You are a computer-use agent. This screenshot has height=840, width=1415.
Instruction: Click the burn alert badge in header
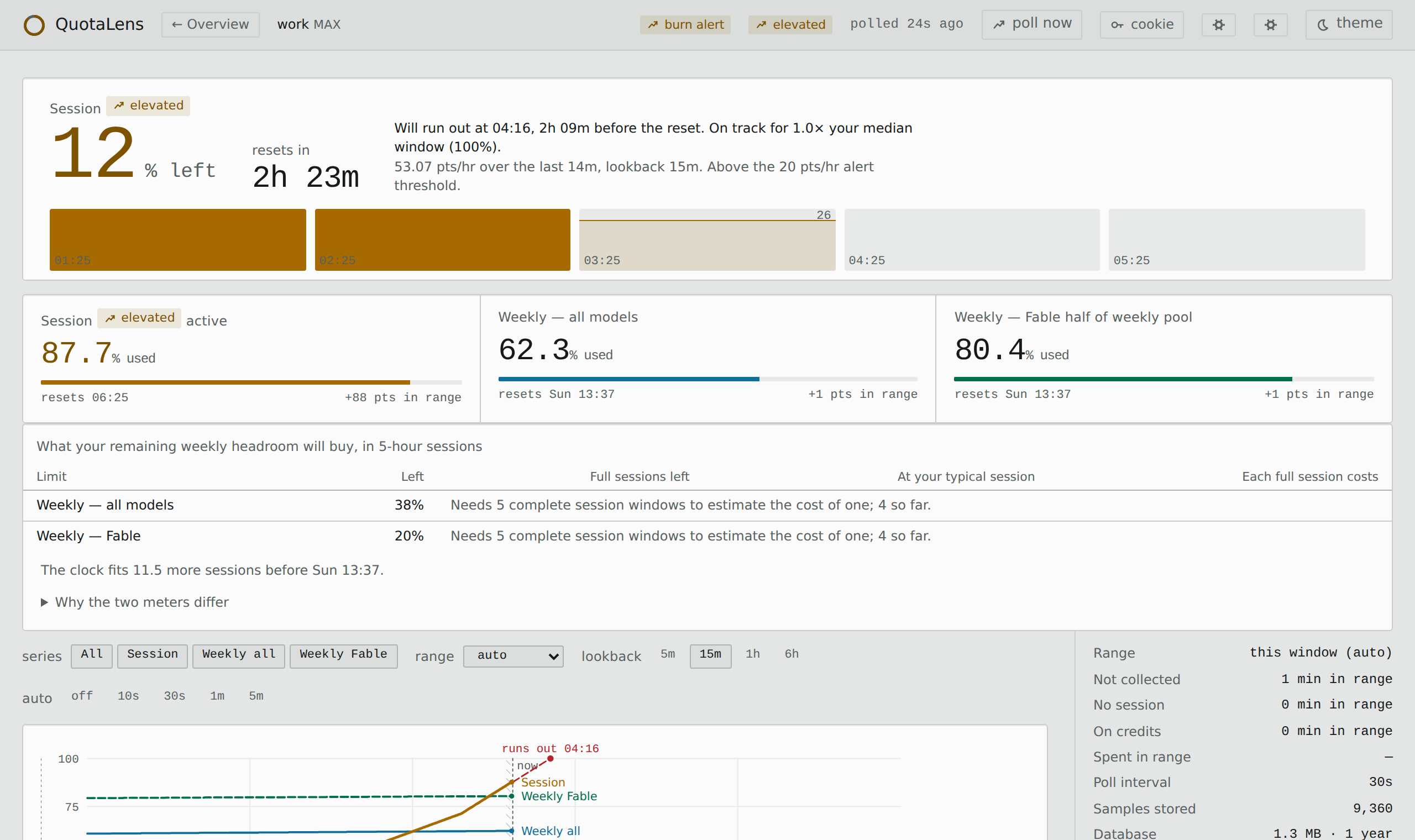pos(685,25)
